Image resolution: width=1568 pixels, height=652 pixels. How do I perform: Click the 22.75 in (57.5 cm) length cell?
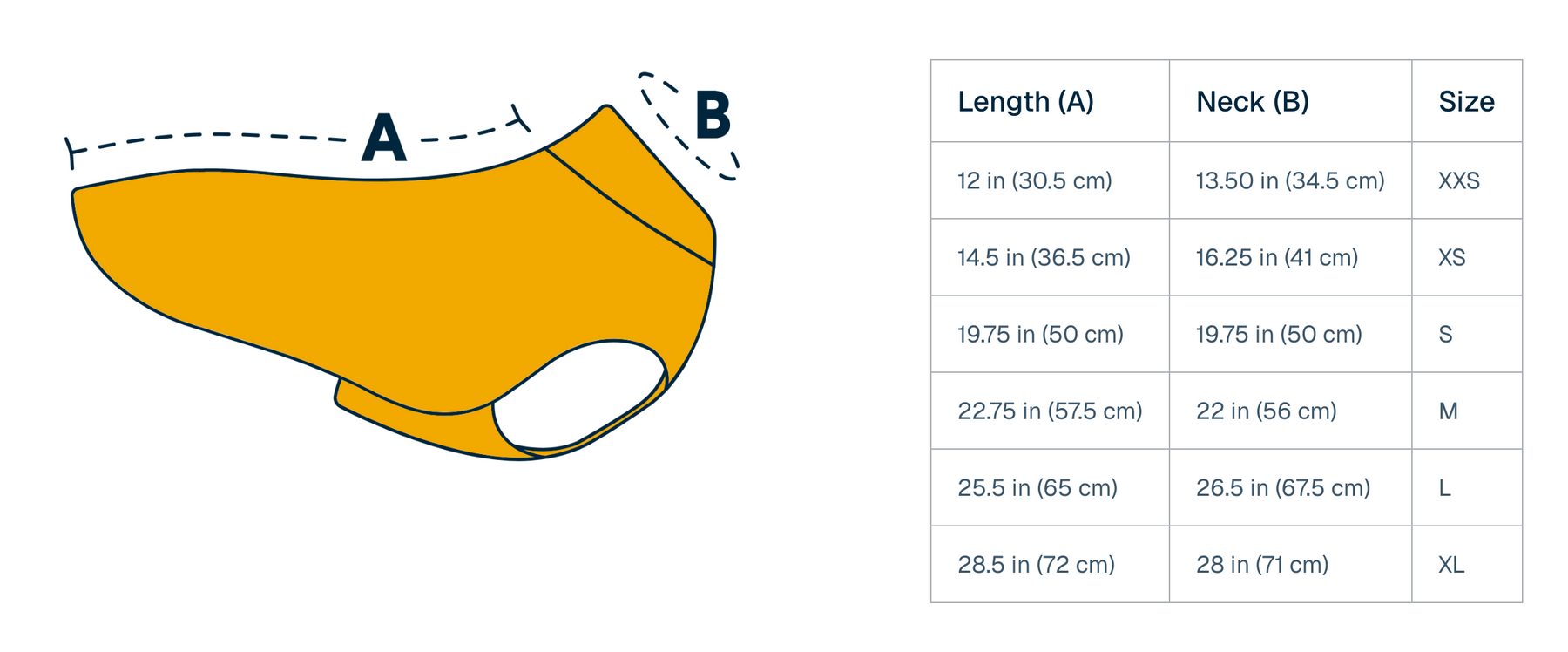1050,411
